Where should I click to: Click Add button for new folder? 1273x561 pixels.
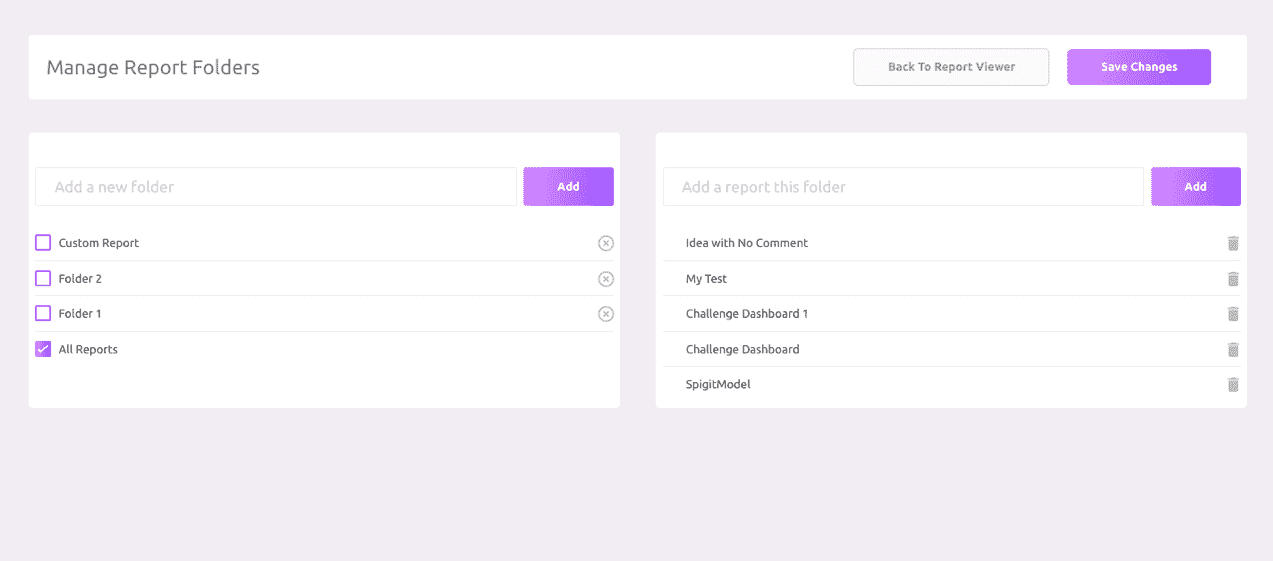[568, 187]
